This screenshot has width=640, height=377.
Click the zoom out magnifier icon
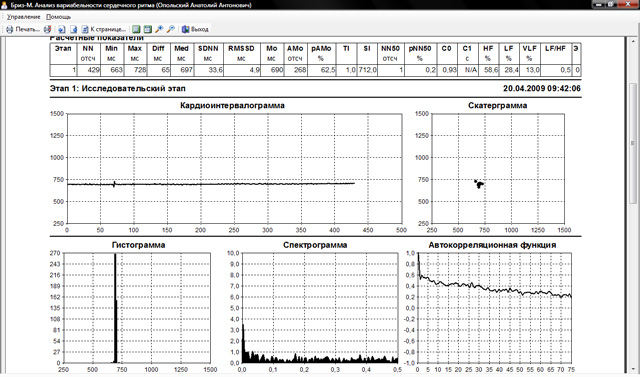pos(171,29)
